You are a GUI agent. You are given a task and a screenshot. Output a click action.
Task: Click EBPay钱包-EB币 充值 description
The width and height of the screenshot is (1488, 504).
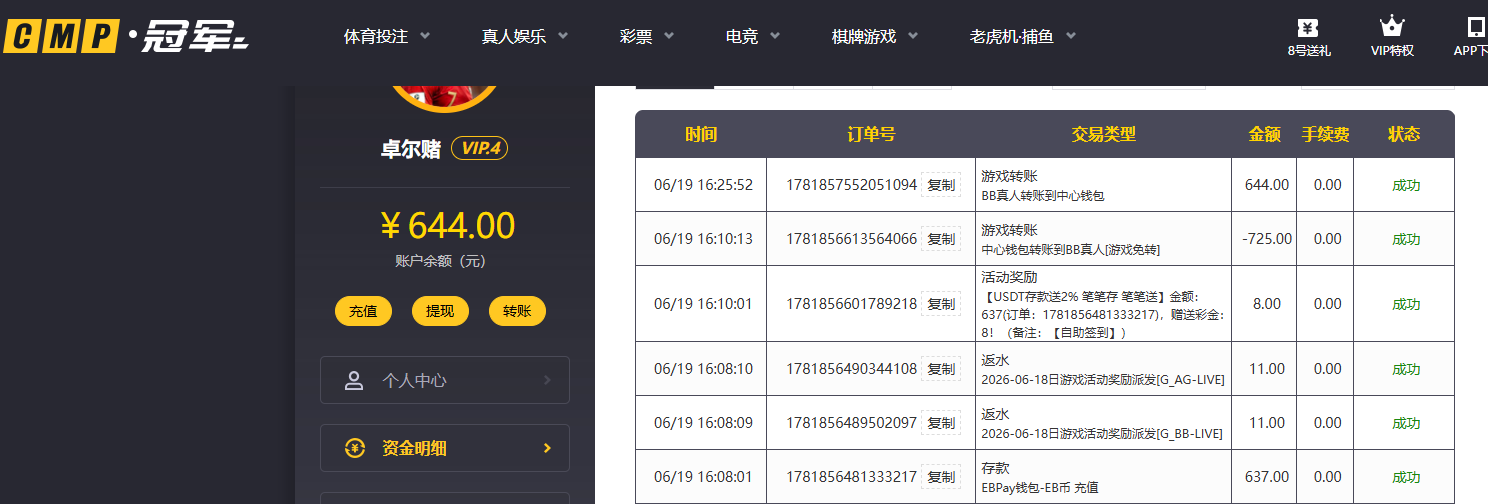pos(1040,488)
